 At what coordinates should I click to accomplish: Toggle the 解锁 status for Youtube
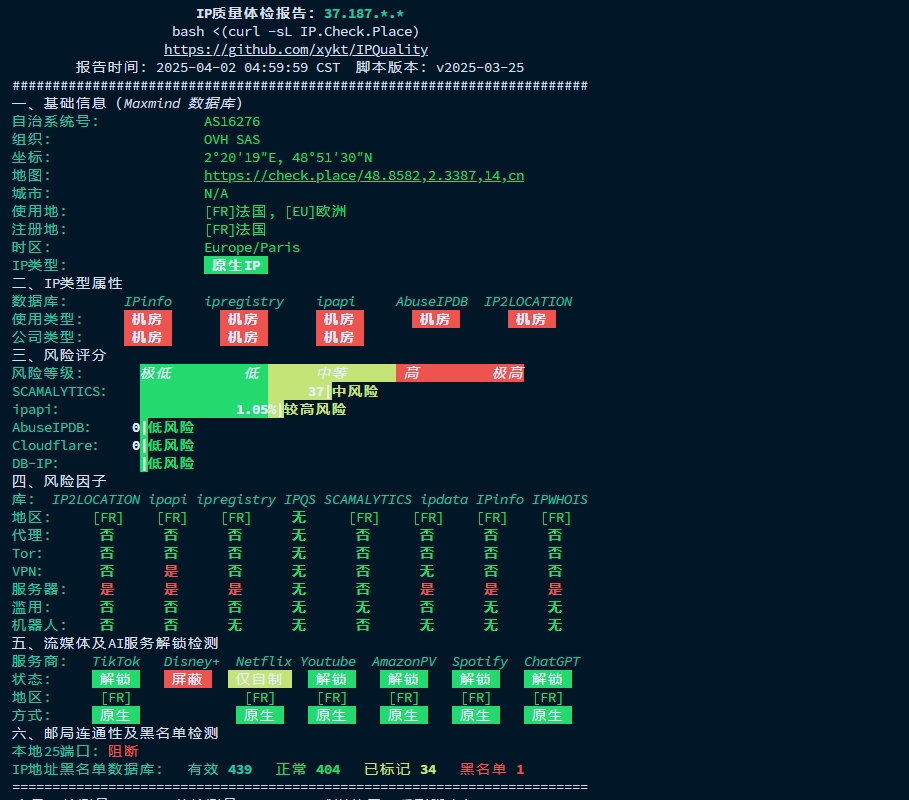(x=331, y=679)
